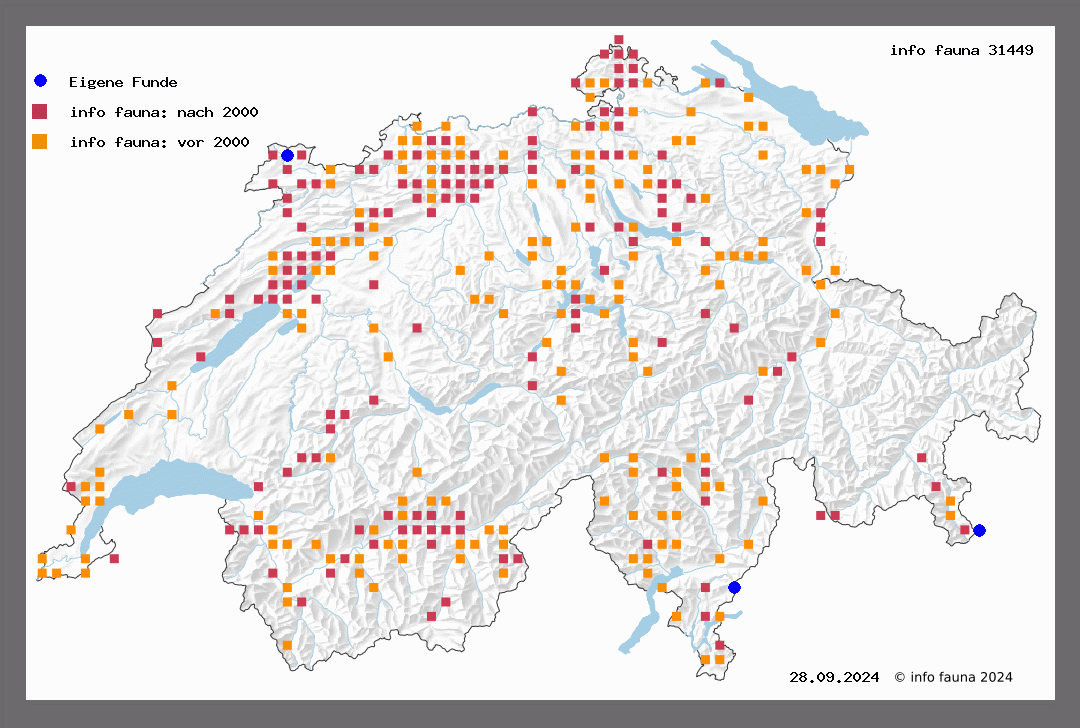The image size is (1080, 728).
Task: Click the red square right of Lake Geneva's southwestern tip
Action: (x=115, y=559)
